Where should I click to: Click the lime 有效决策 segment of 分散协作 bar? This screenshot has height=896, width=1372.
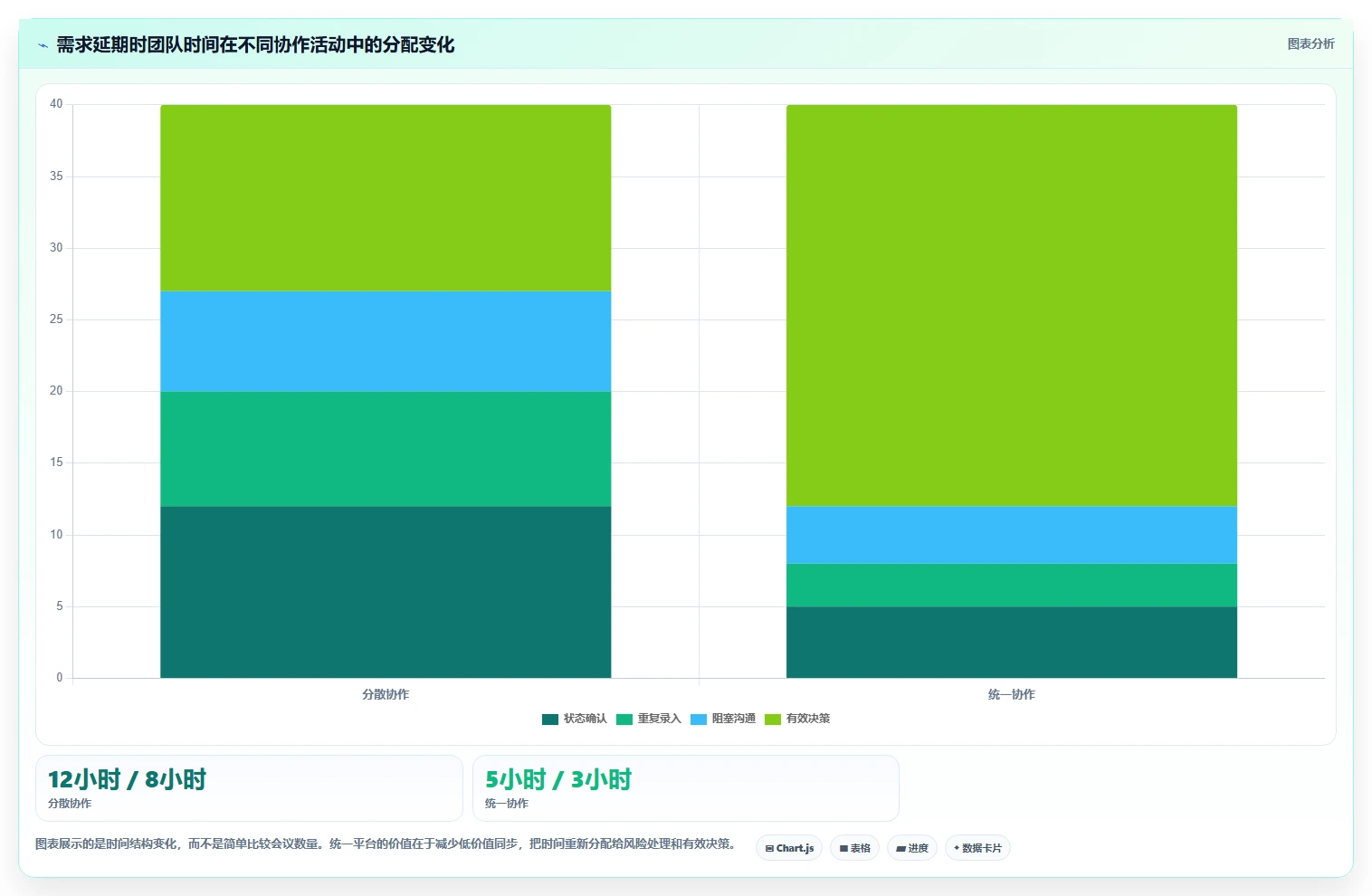[x=386, y=198]
